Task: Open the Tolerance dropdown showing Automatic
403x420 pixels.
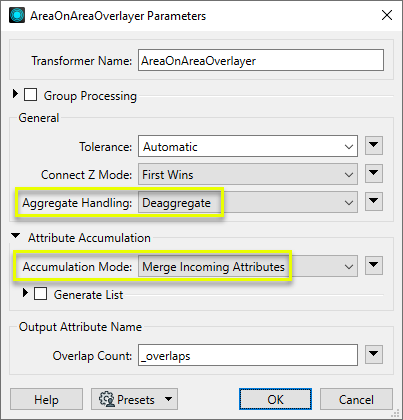Action: coord(248,146)
